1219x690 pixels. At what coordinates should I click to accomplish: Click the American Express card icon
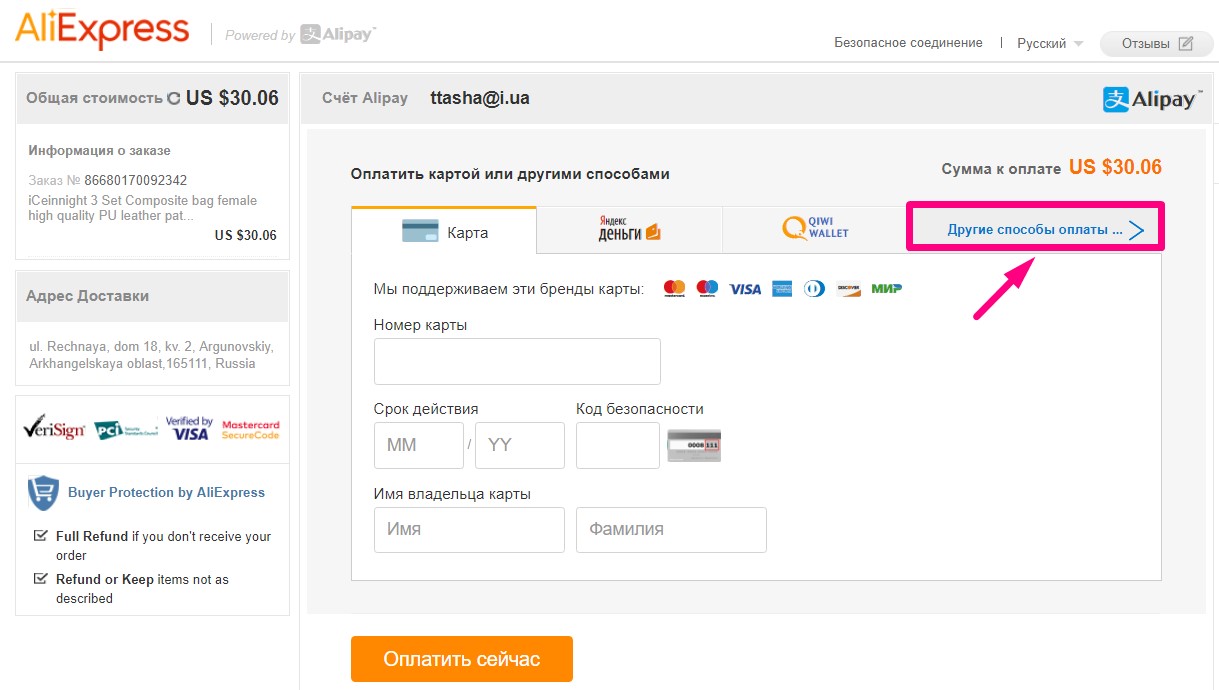click(x=781, y=289)
